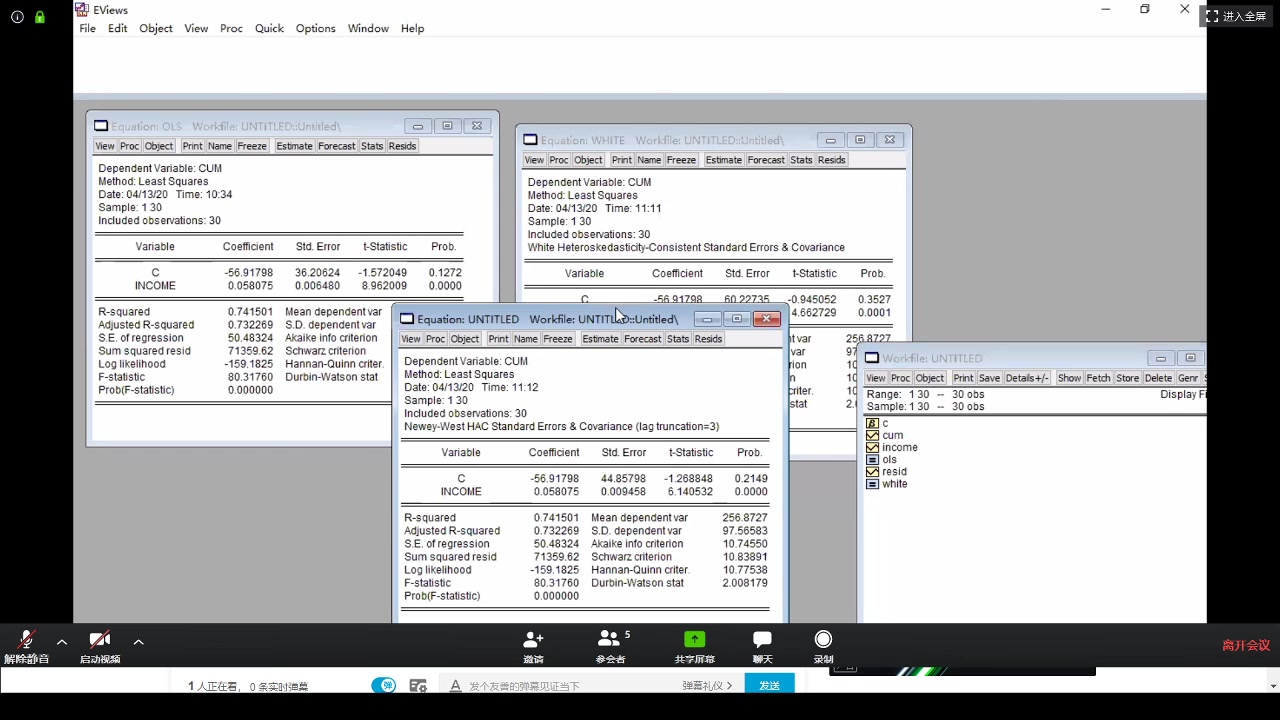Screen dimensions: 1280x720
Task: Select the c coefficient object icon in workfile
Action: 873,423
